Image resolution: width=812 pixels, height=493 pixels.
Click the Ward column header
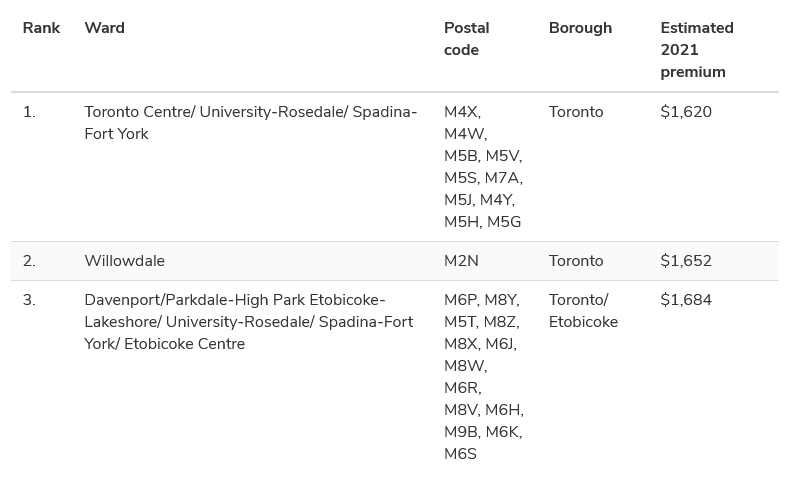click(104, 28)
